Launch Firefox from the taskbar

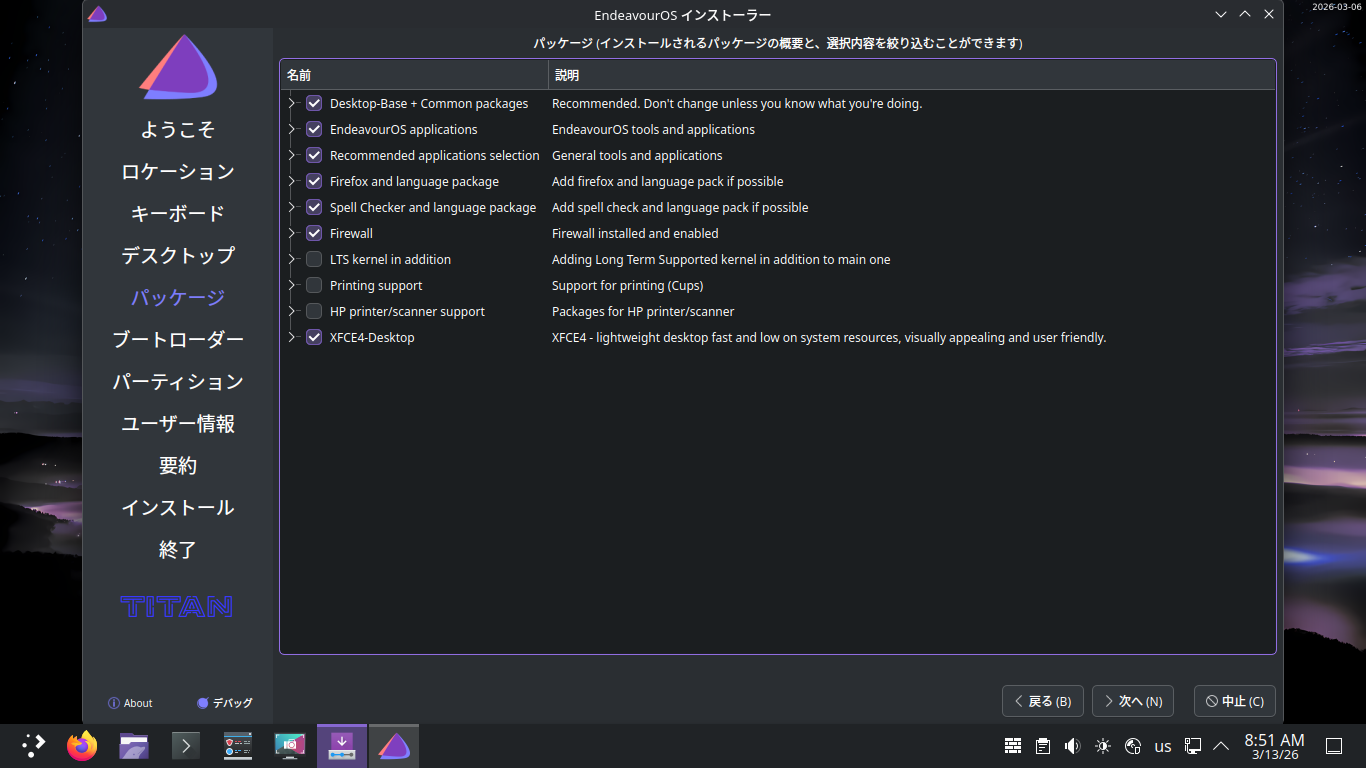[x=82, y=746]
